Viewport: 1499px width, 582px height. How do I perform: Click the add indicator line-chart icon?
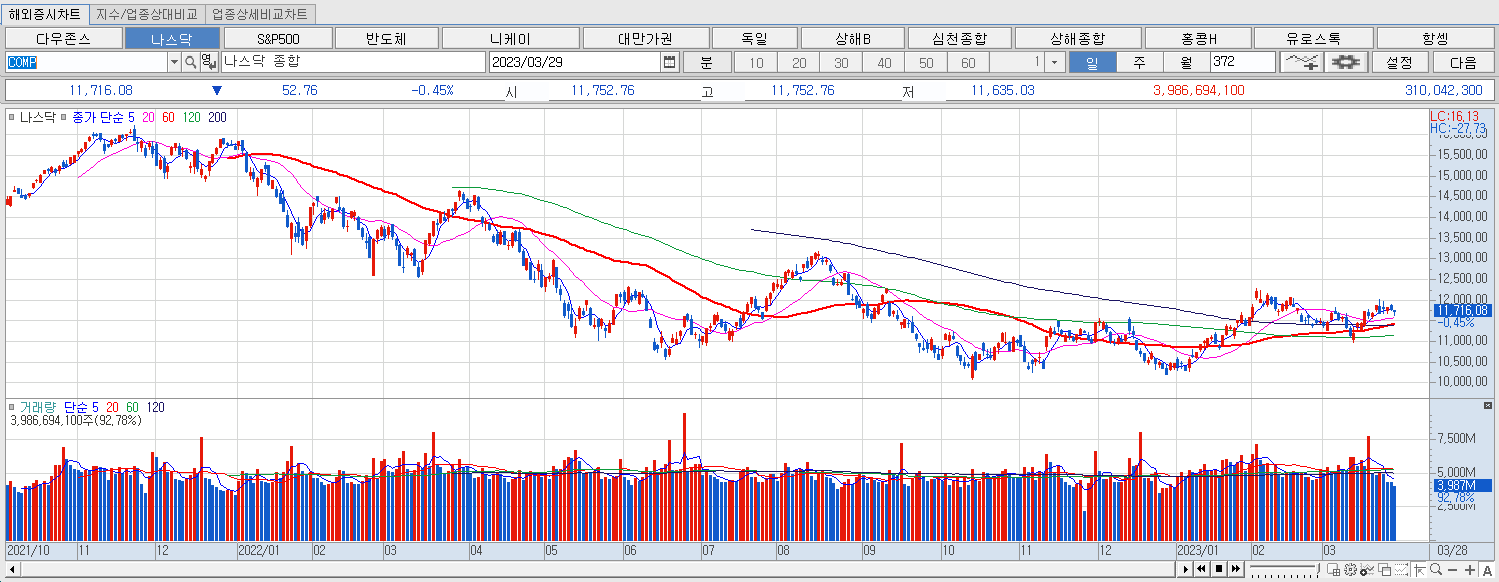tap(1302, 62)
